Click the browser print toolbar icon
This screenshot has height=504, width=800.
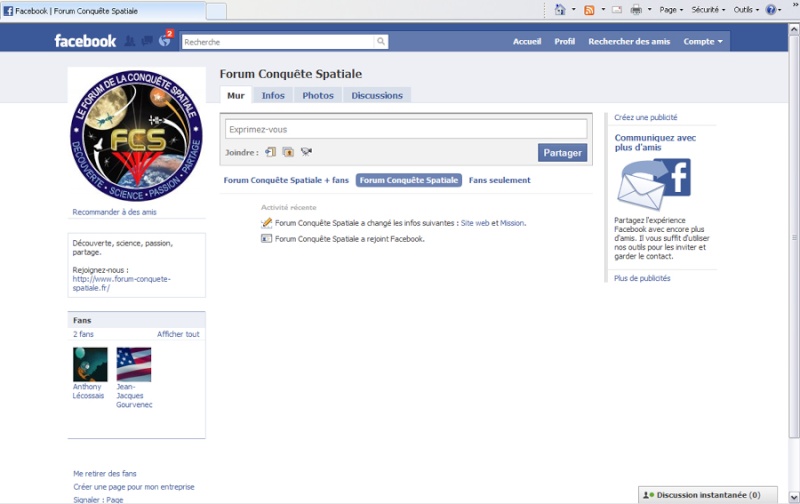636,10
